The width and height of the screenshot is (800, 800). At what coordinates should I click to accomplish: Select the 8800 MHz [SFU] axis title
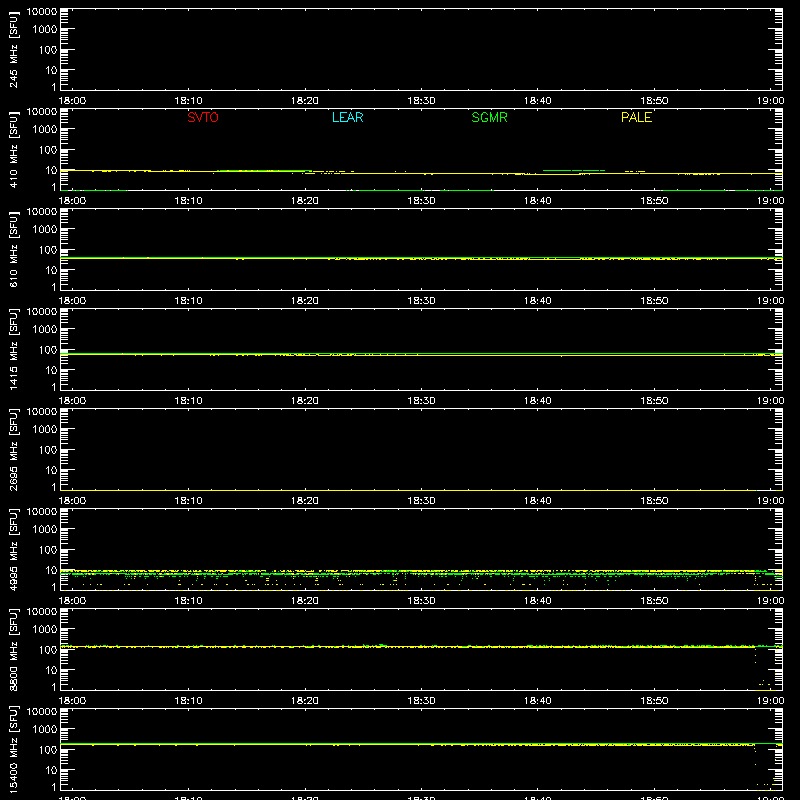tap(14, 649)
